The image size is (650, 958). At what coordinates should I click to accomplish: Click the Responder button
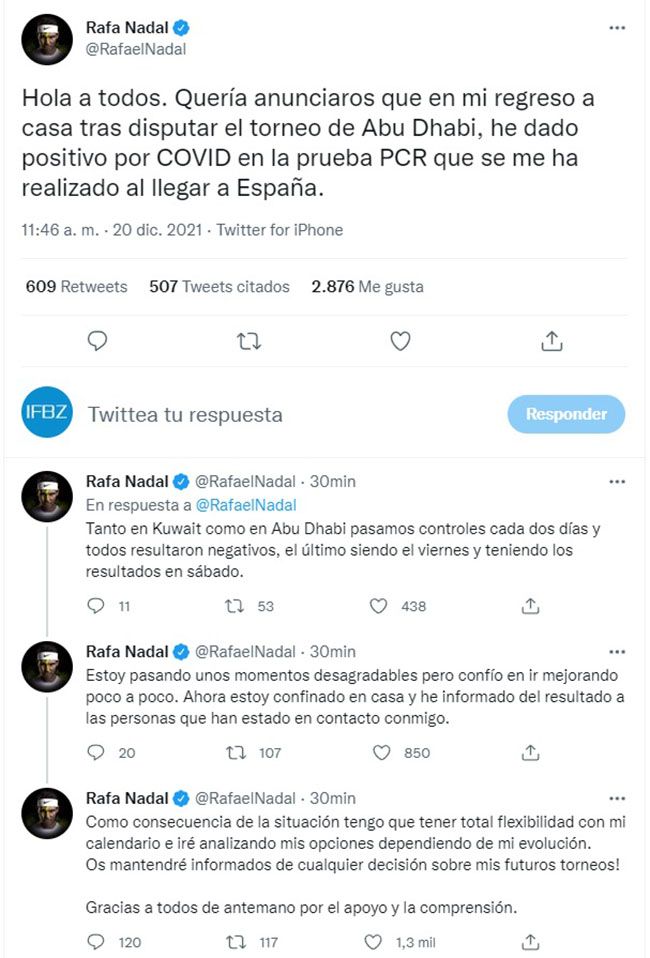click(x=566, y=414)
